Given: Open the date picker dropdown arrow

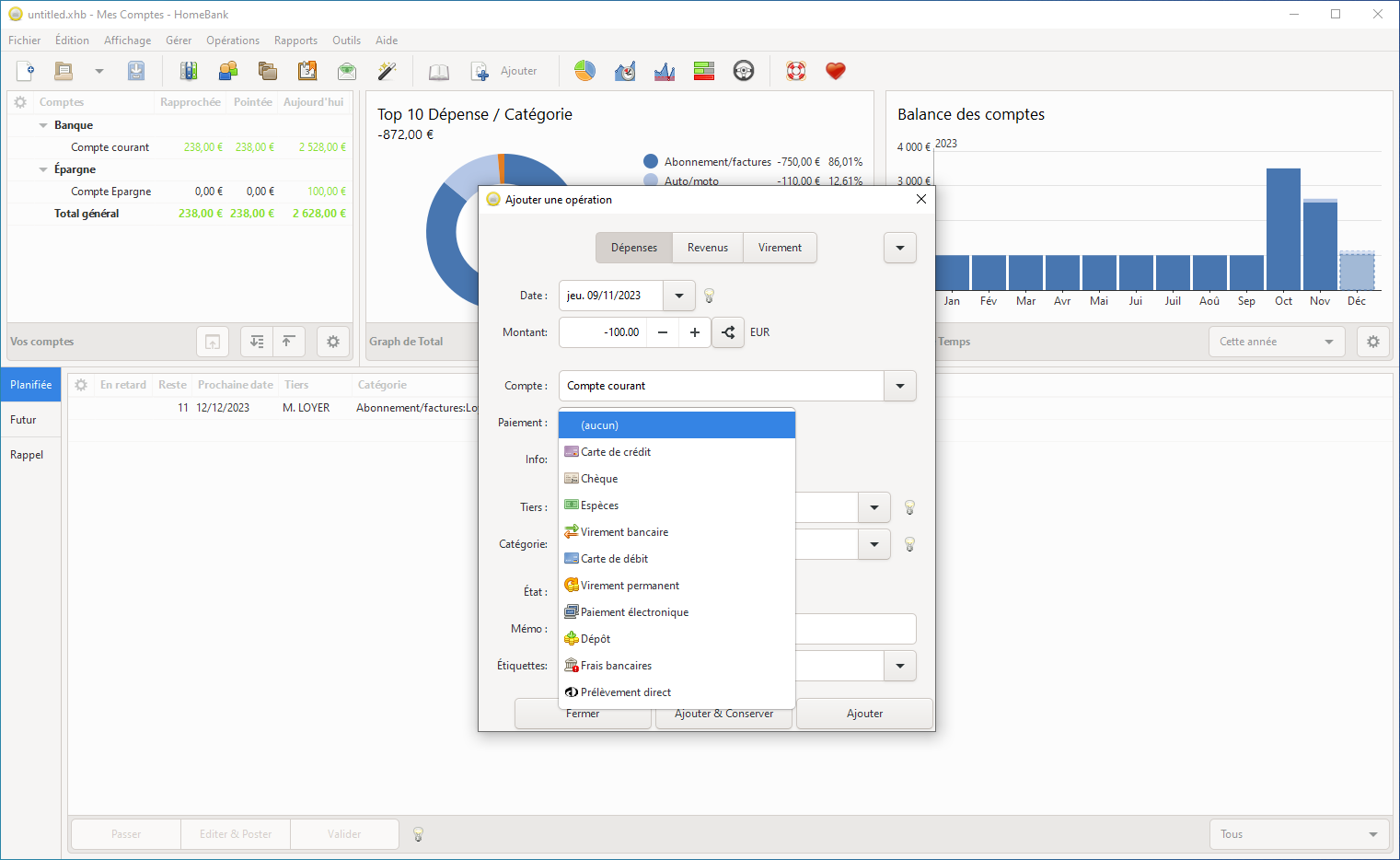Looking at the screenshot, I should point(679,296).
